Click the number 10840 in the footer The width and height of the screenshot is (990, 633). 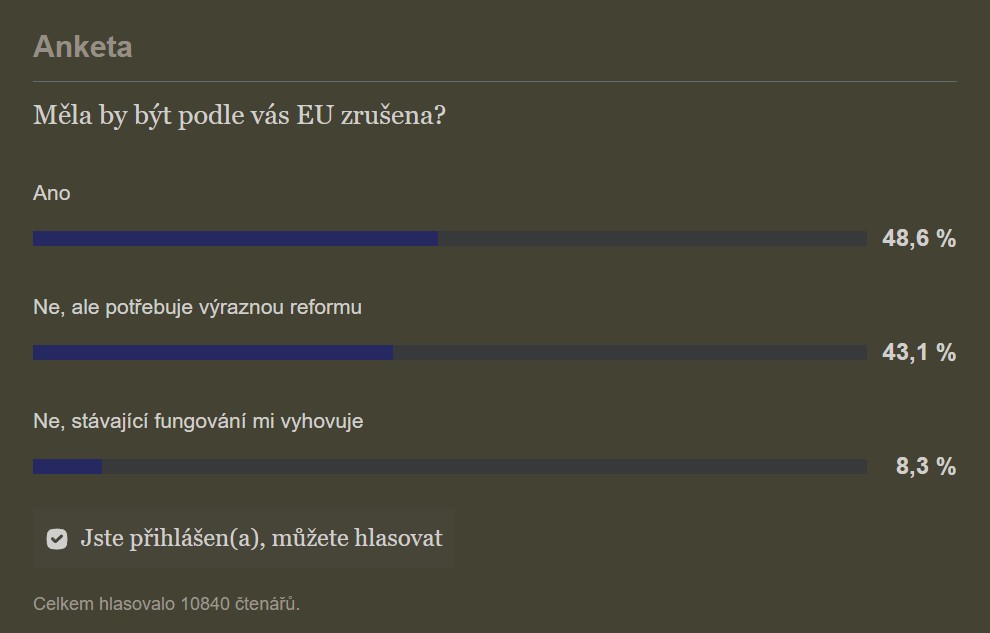pyautogui.click(x=205, y=604)
